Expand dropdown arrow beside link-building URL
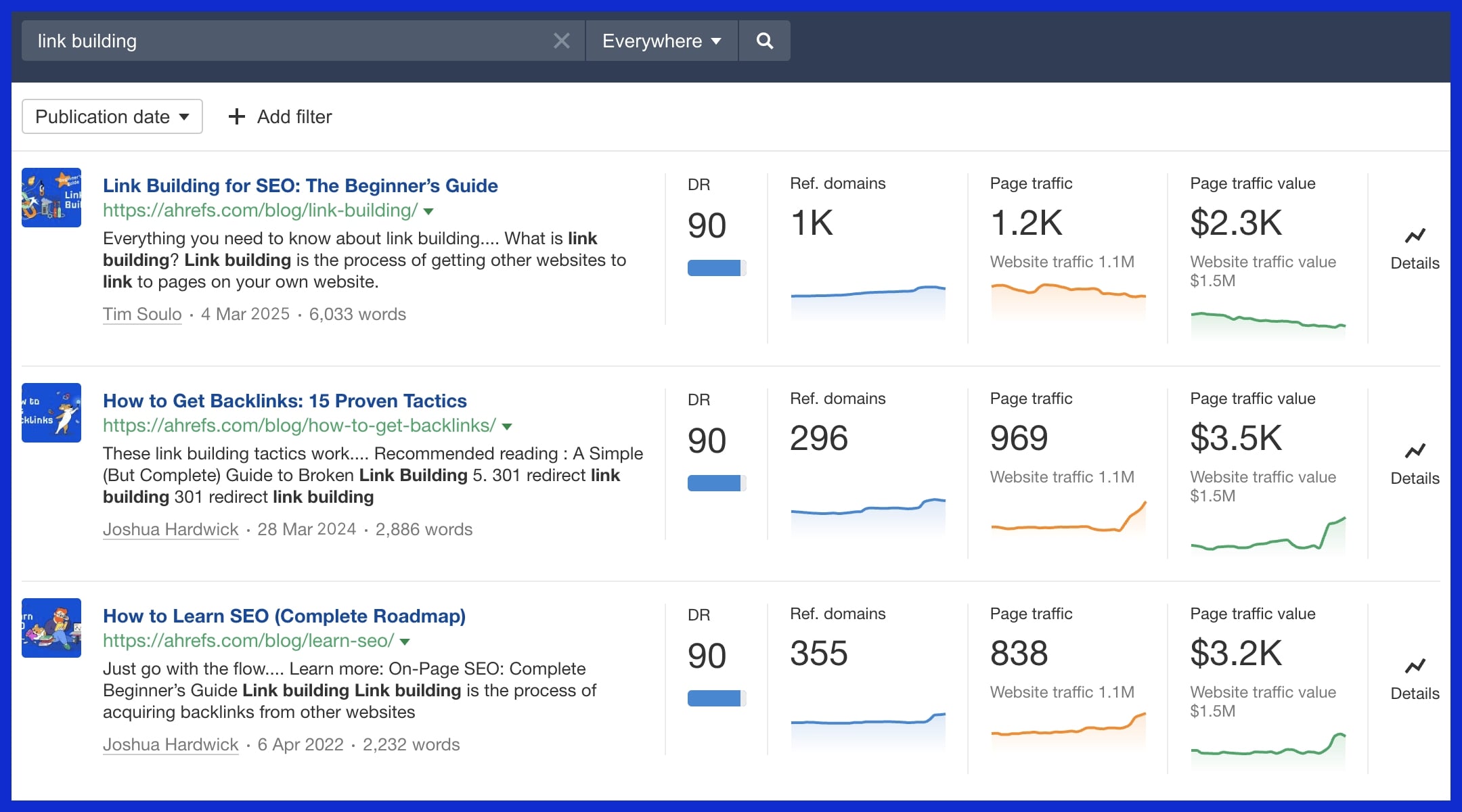The height and width of the screenshot is (812, 1462). [428, 212]
